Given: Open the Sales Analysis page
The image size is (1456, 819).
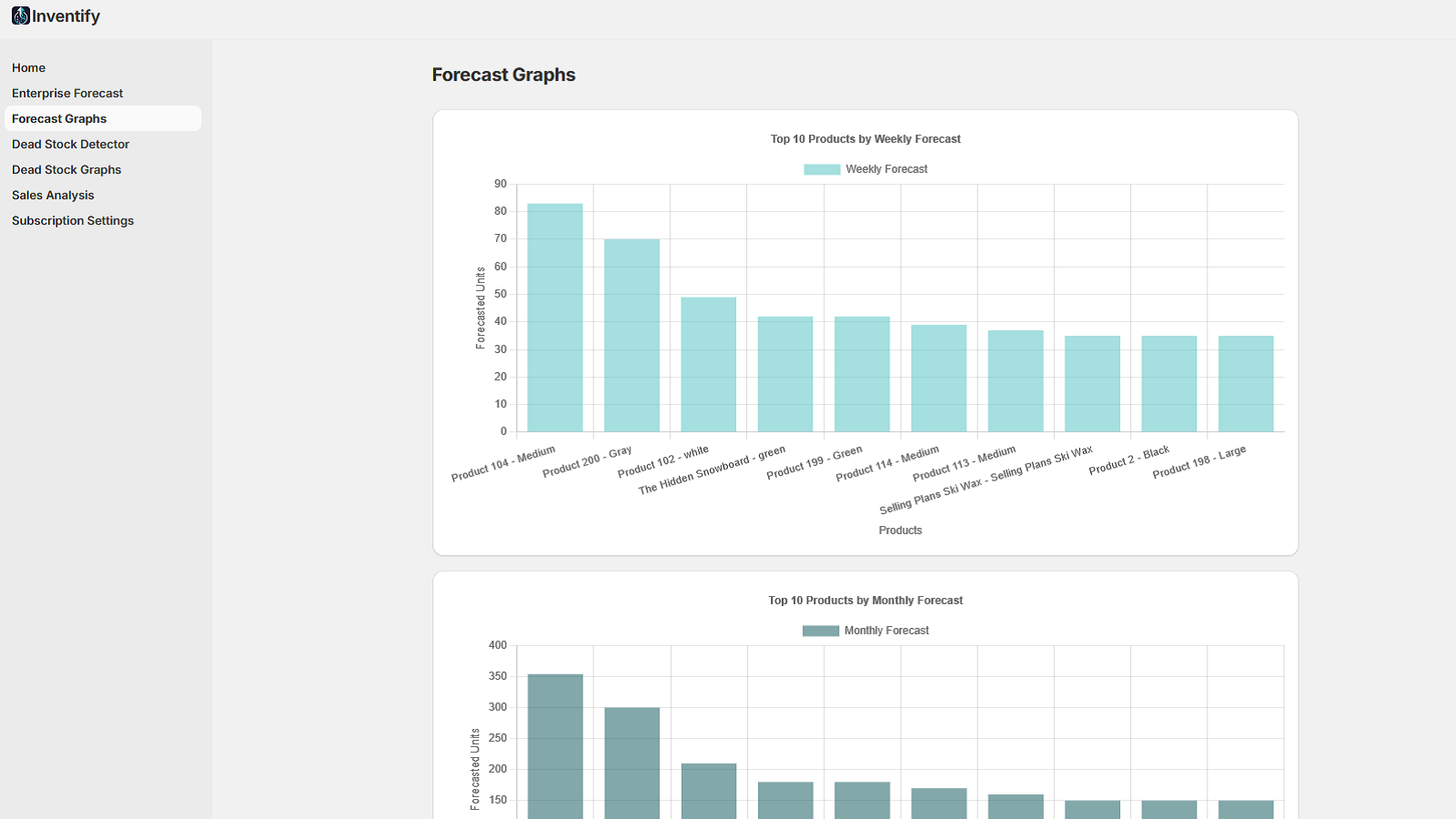Looking at the screenshot, I should pyautogui.click(x=53, y=195).
